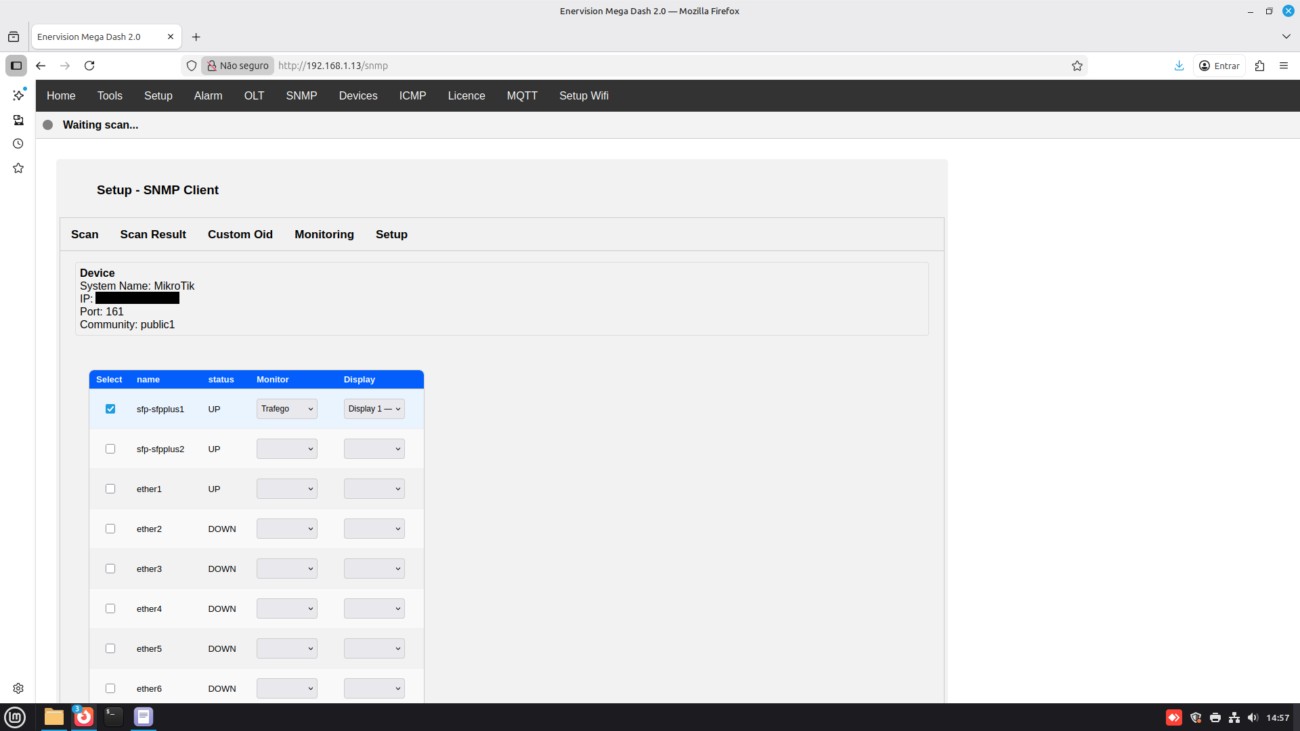
Task: Open the extensions puzzle icon
Action: (1259, 66)
